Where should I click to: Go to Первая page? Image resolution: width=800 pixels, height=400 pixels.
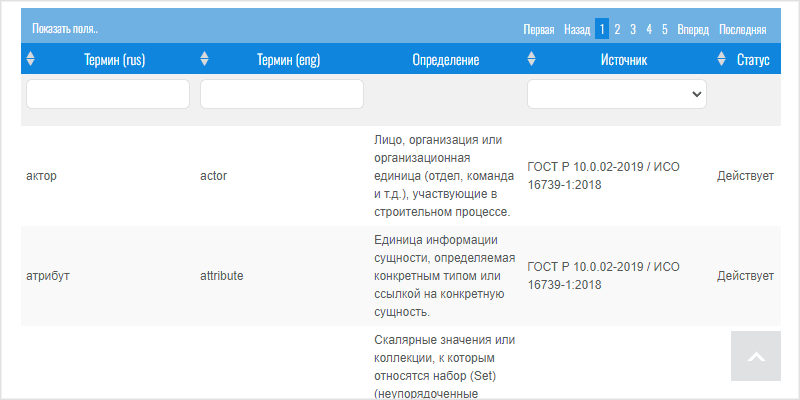click(x=539, y=30)
